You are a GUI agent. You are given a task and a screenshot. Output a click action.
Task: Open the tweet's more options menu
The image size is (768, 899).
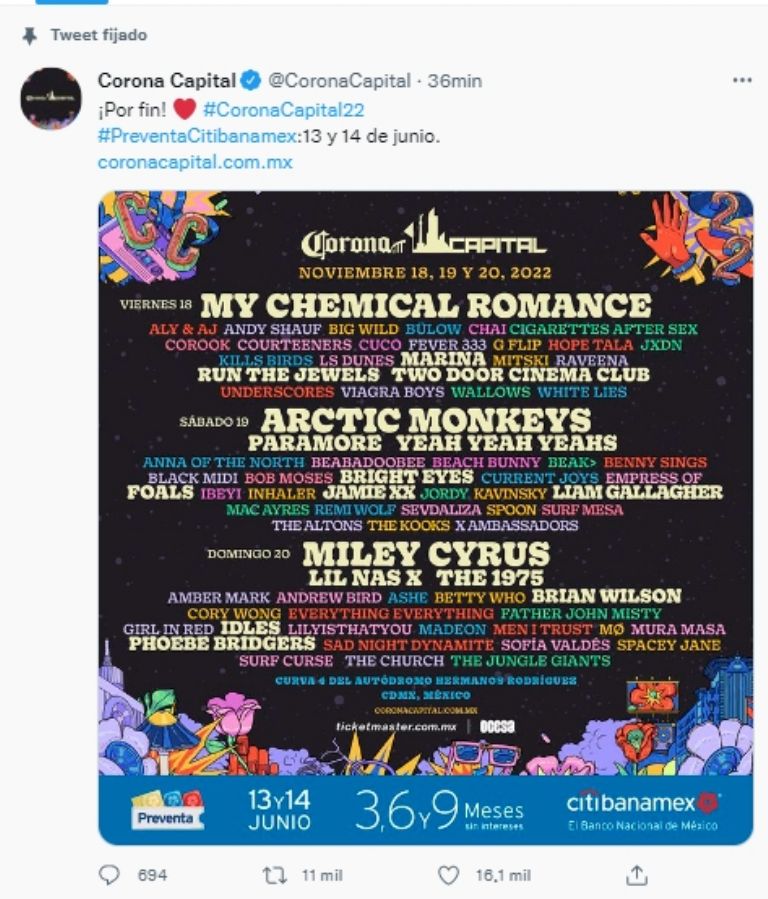[741, 80]
